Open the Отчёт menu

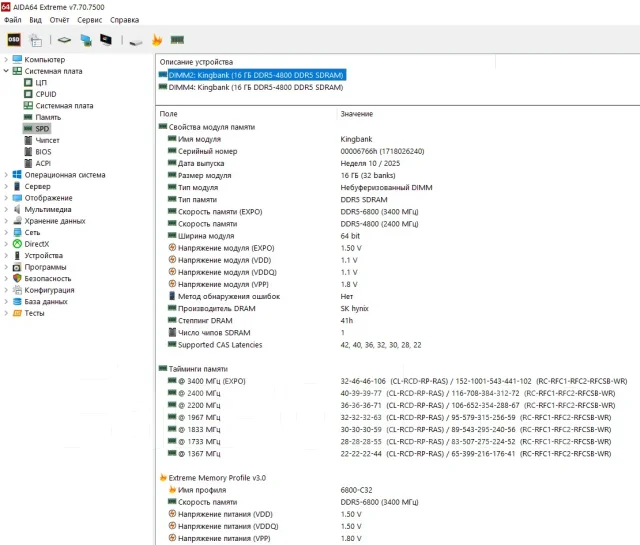point(60,20)
